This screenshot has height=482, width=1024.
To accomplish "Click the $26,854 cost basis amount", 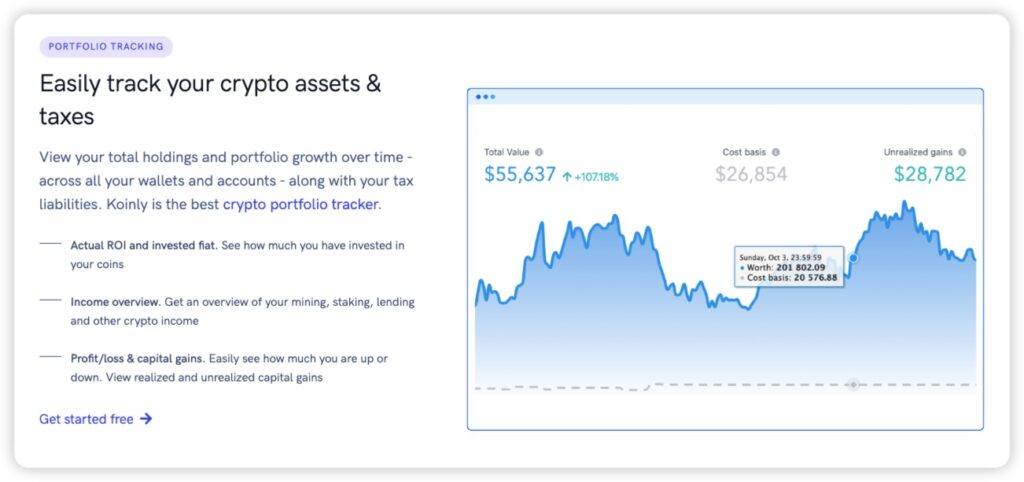I will (751, 175).
